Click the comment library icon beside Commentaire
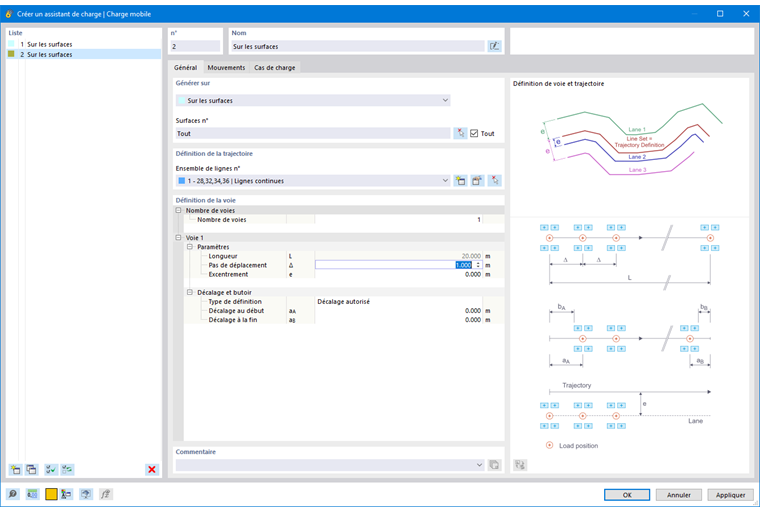 tap(494, 465)
